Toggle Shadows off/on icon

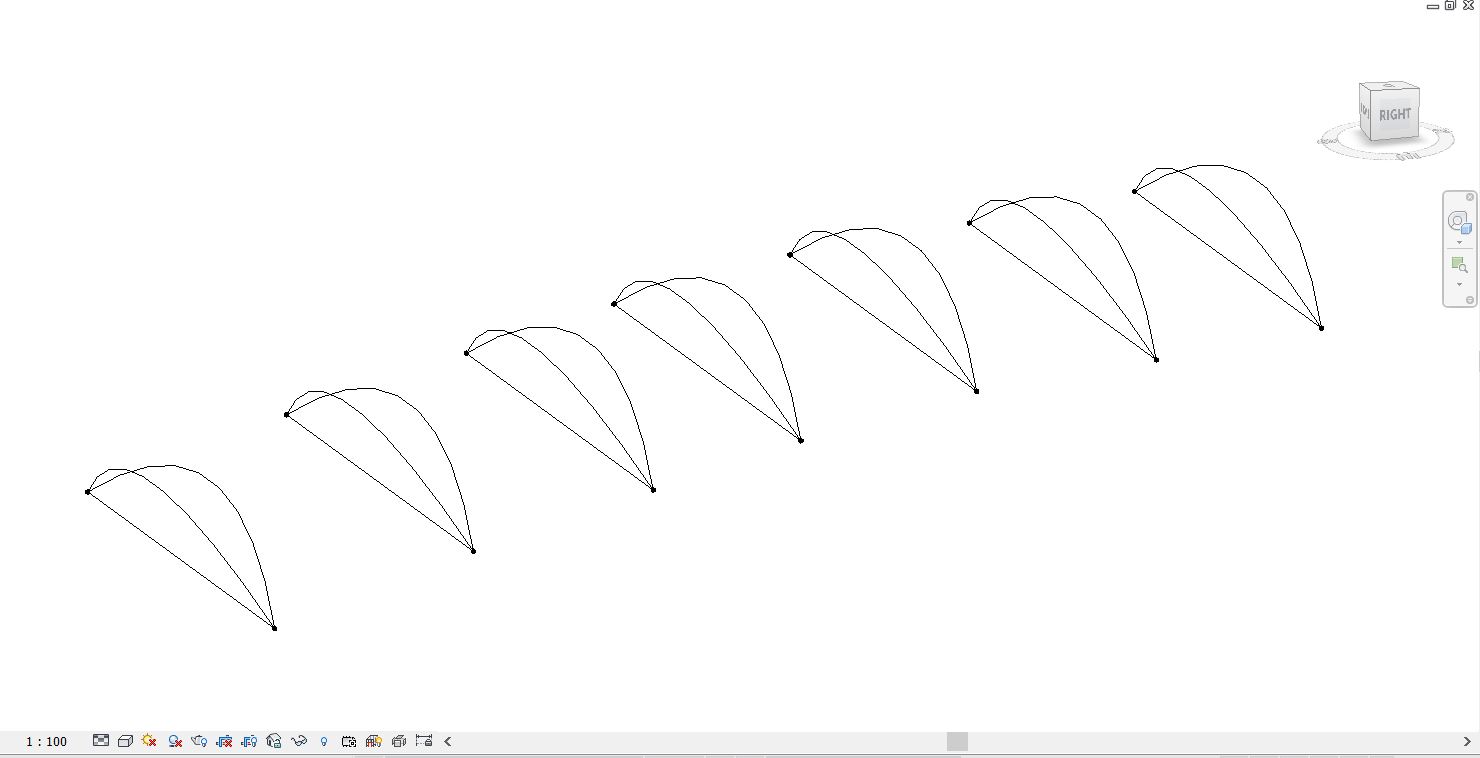coord(175,741)
